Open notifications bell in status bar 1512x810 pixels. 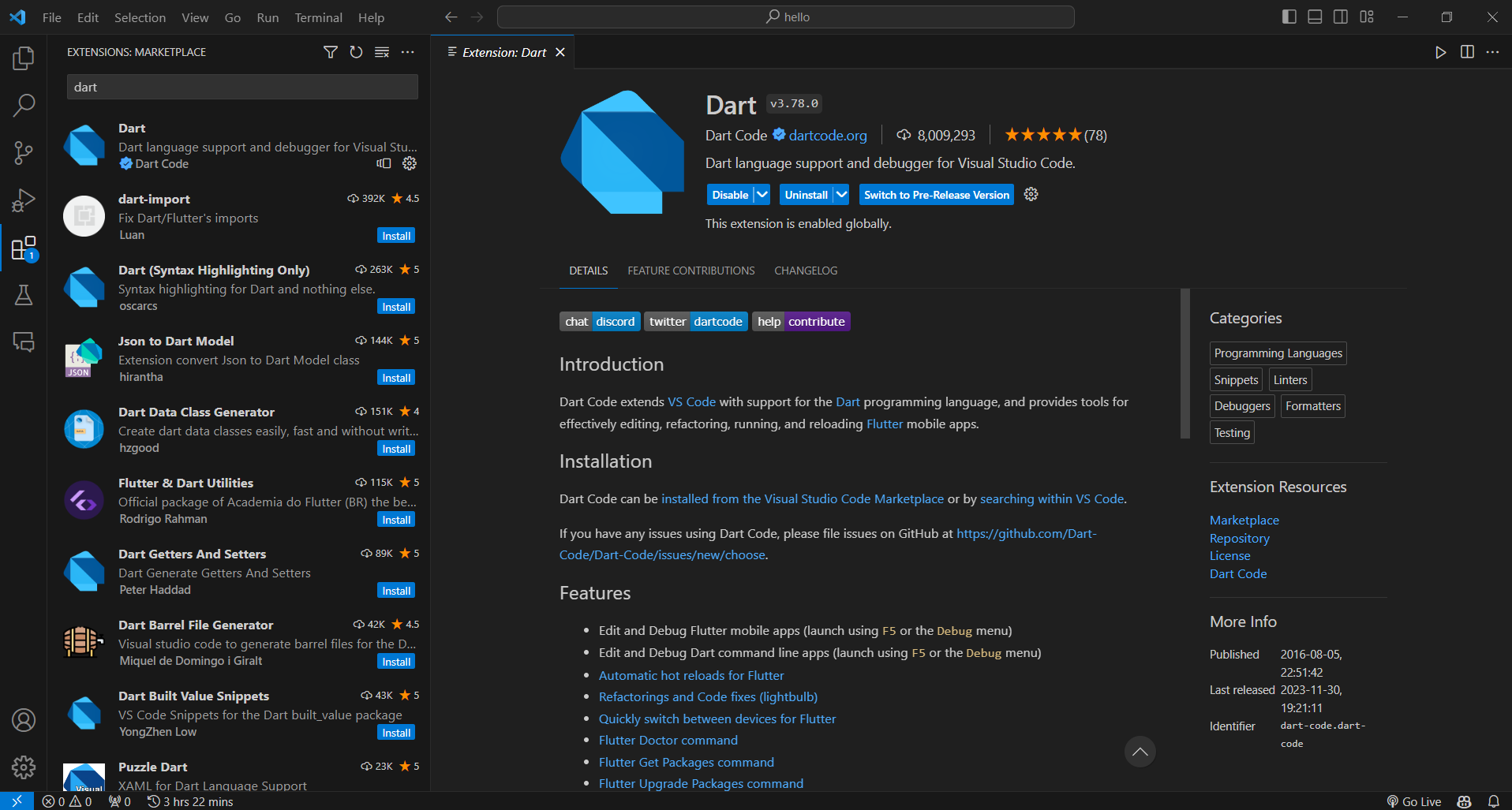1494,801
